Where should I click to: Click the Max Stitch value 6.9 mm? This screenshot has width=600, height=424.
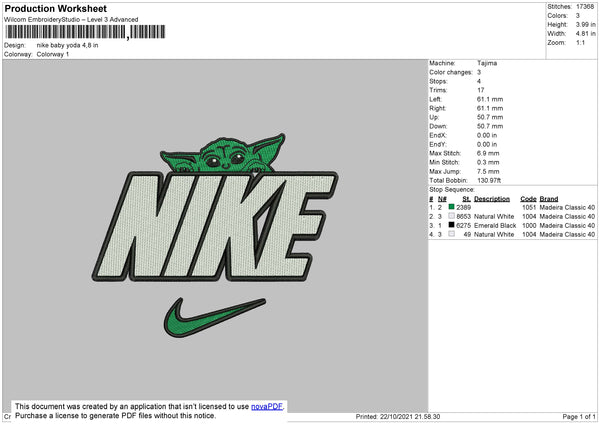pos(488,153)
